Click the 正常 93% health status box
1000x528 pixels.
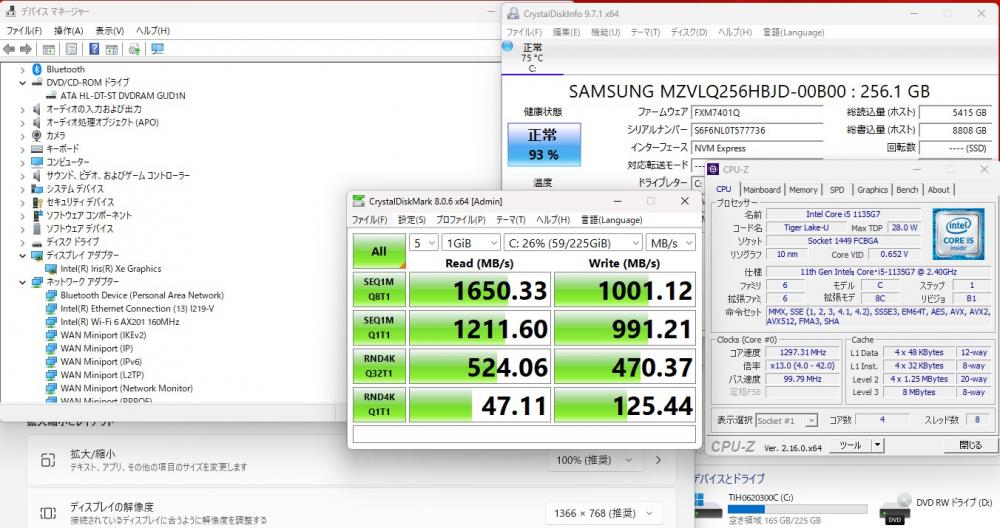543,144
